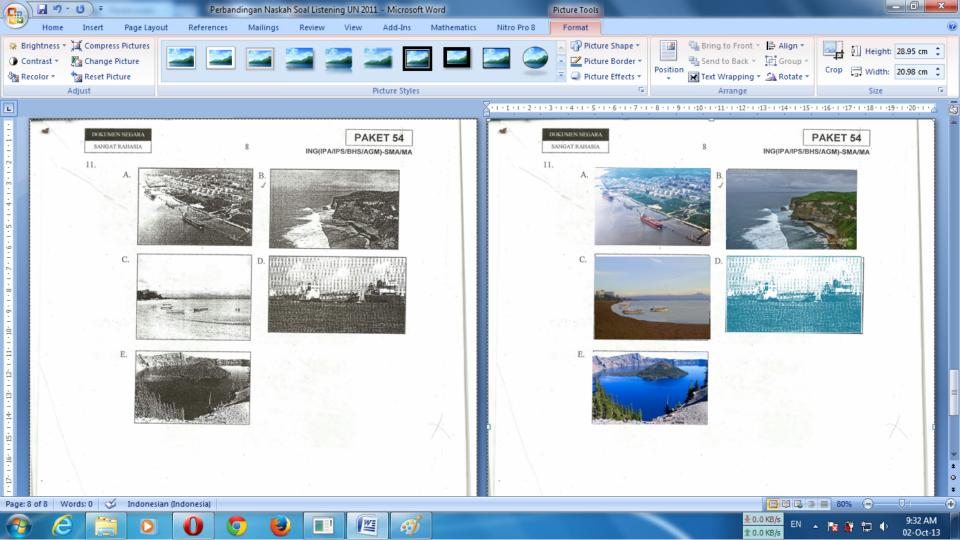Click the Picture Effects button
Screen dimensions: 960x540
click(x=606, y=77)
